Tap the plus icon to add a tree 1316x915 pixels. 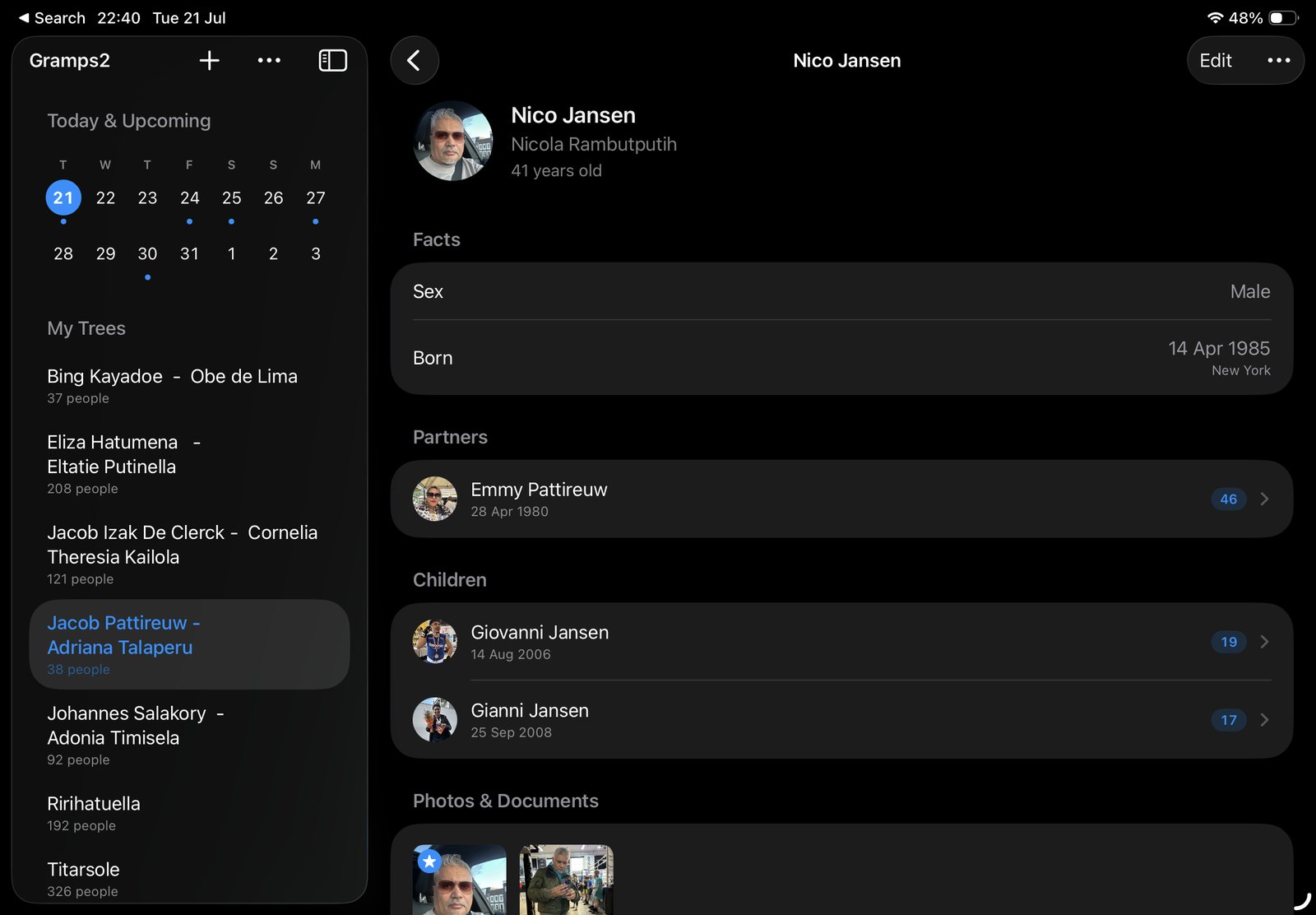coord(209,60)
